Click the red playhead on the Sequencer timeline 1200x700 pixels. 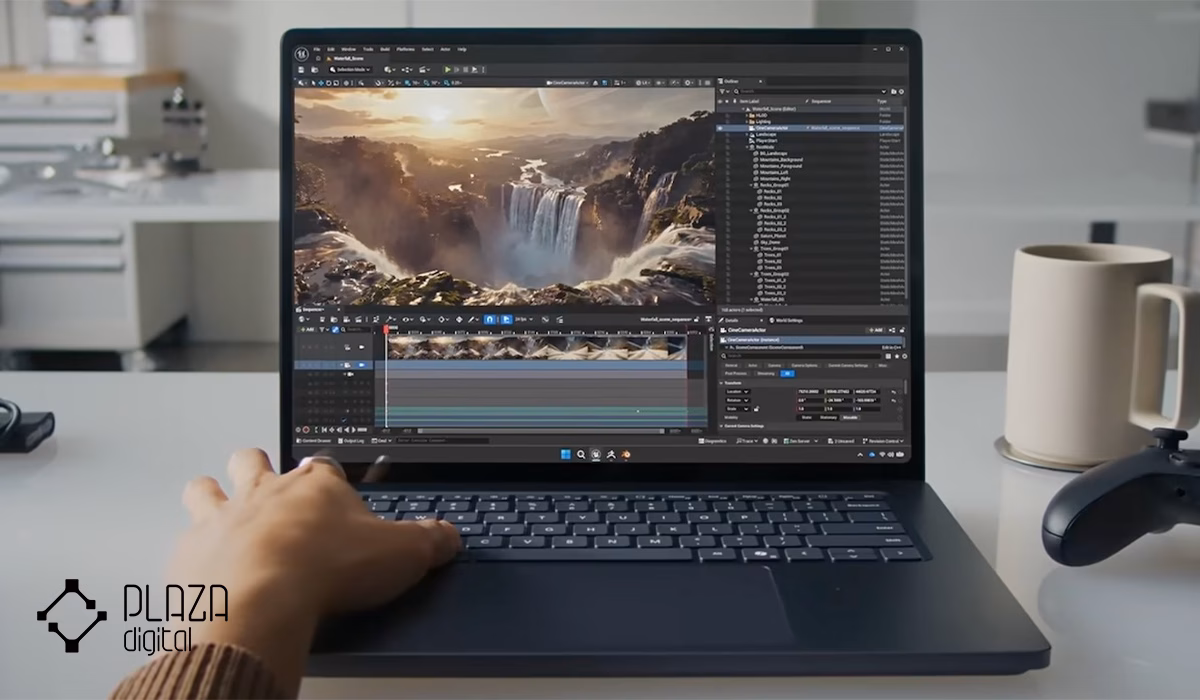click(x=386, y=329)
